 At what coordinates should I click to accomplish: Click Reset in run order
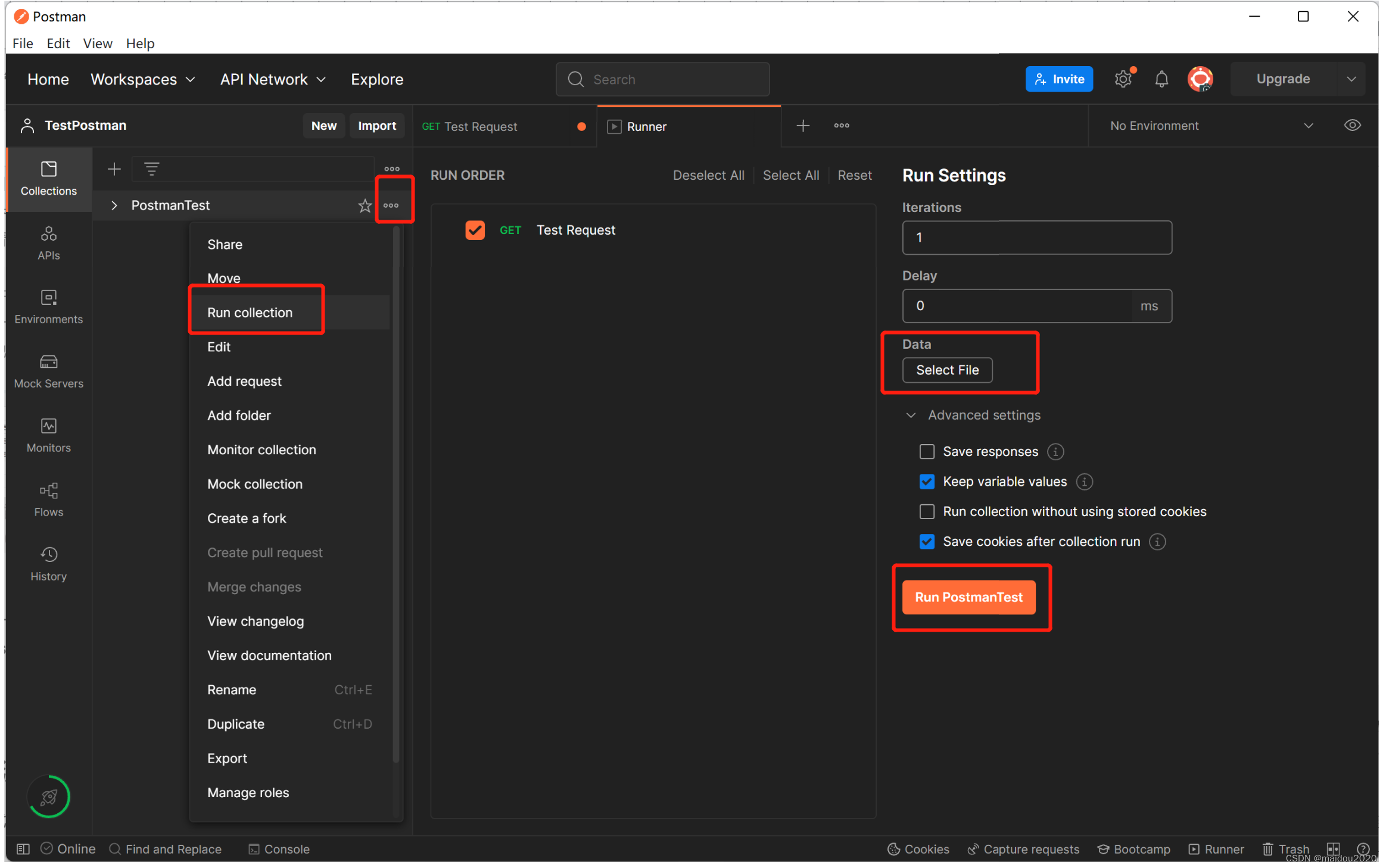(x=855, y=176)
